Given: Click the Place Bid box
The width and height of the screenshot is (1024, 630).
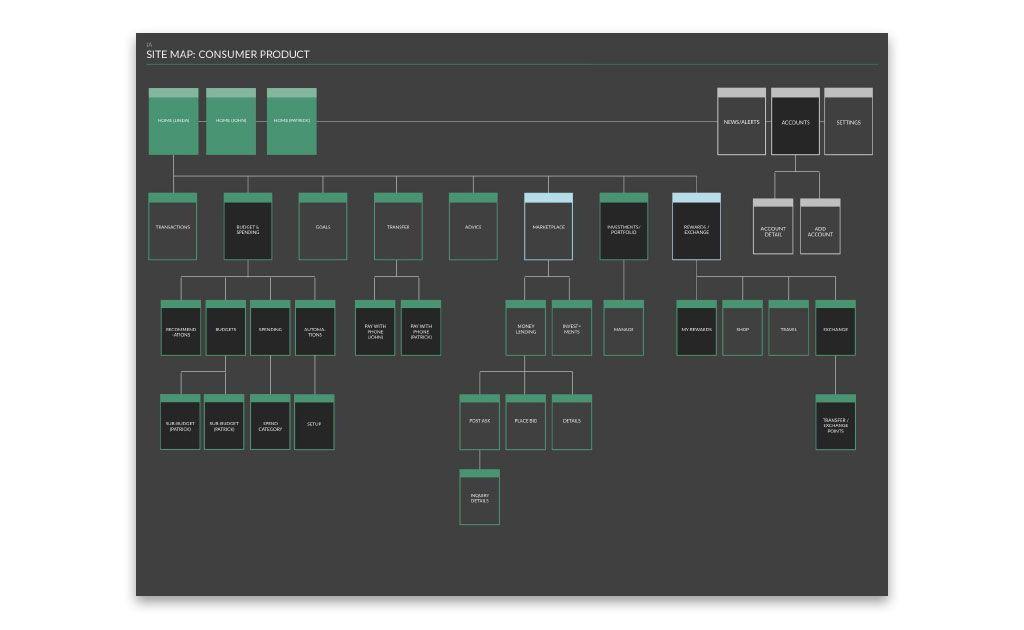Looking at the screenshot, I should click(x=525, y=422).
